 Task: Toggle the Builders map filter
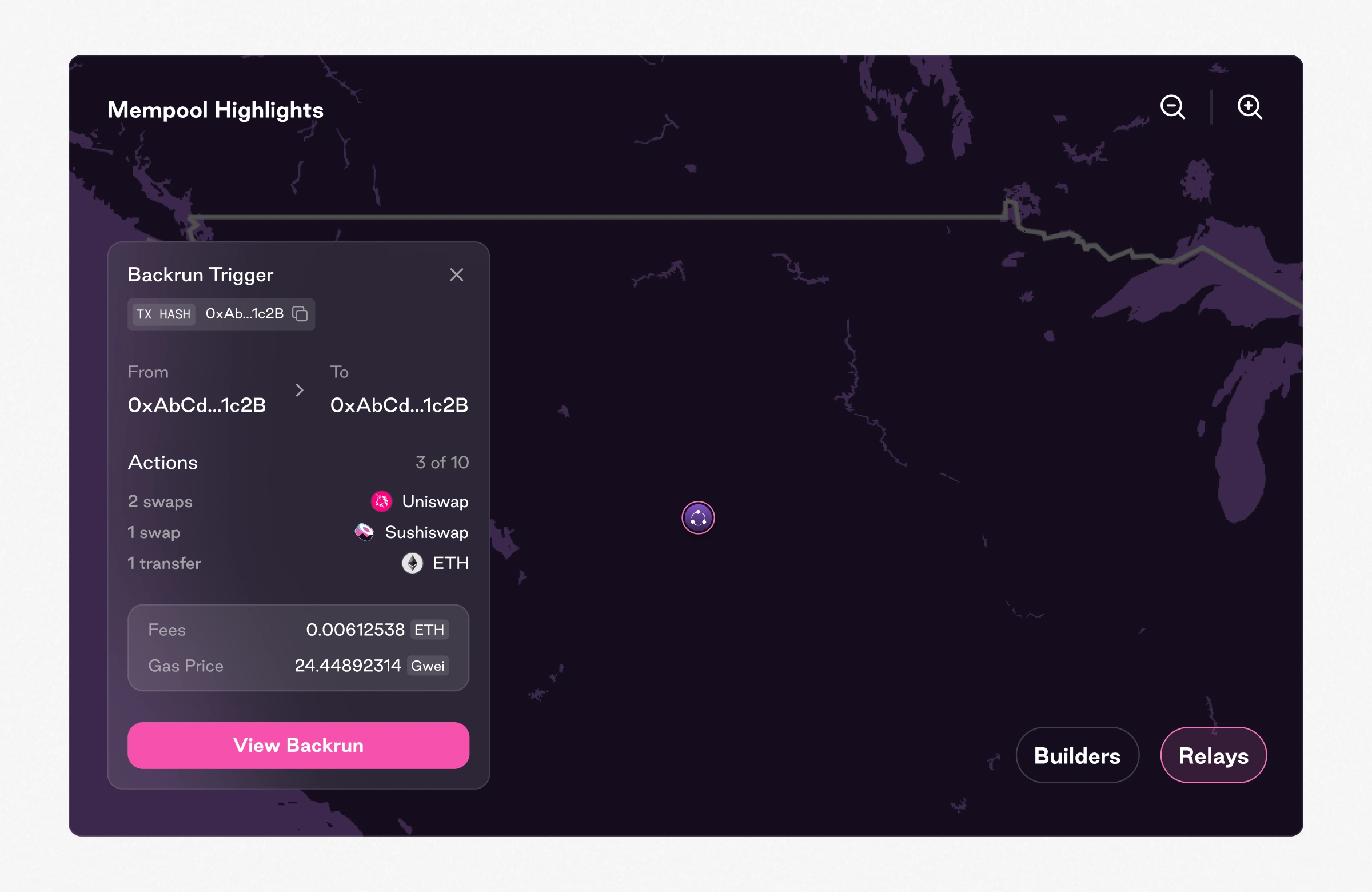point(1077,755)
